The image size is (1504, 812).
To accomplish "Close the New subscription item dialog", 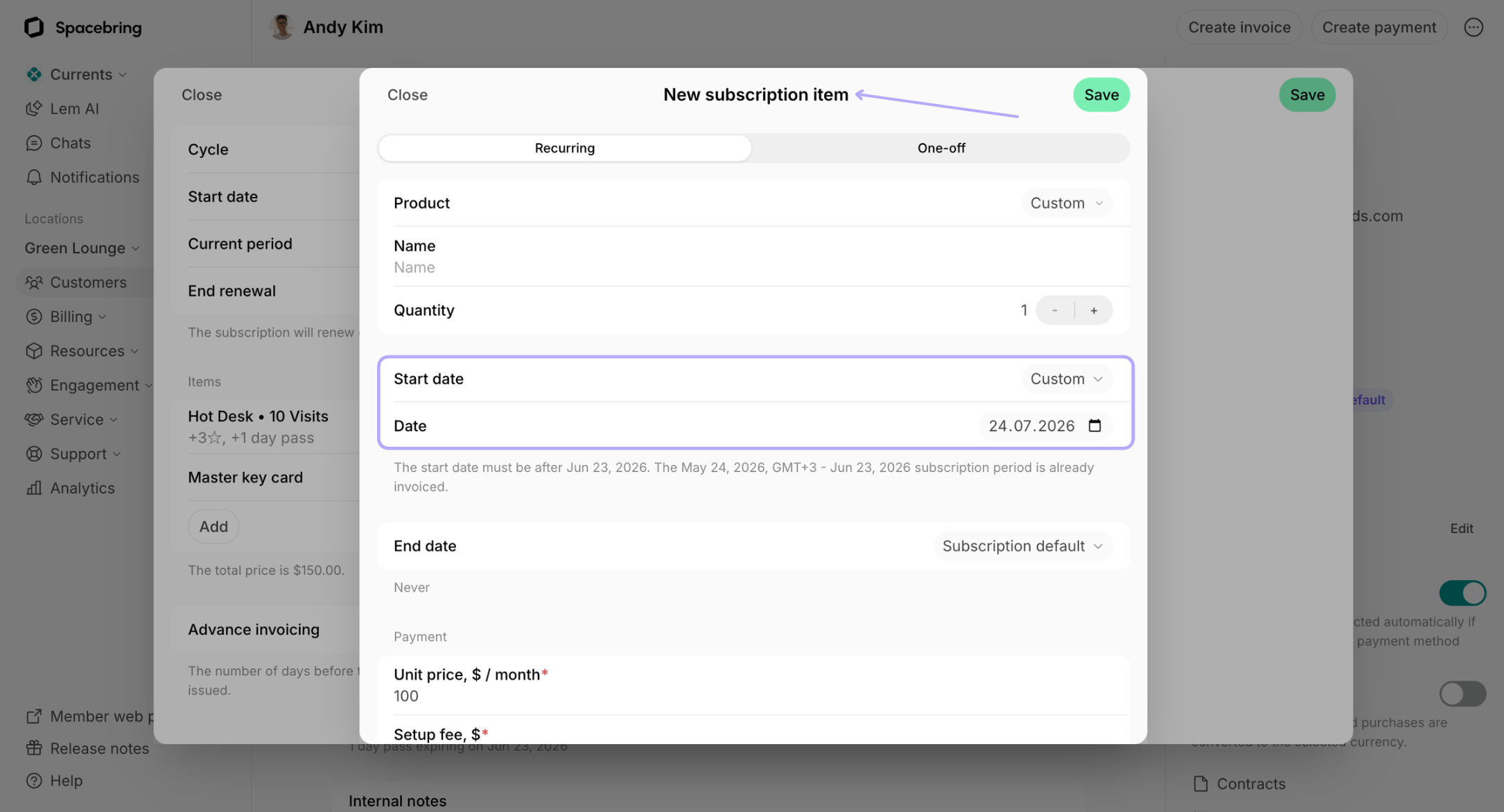I will point(408,95).
